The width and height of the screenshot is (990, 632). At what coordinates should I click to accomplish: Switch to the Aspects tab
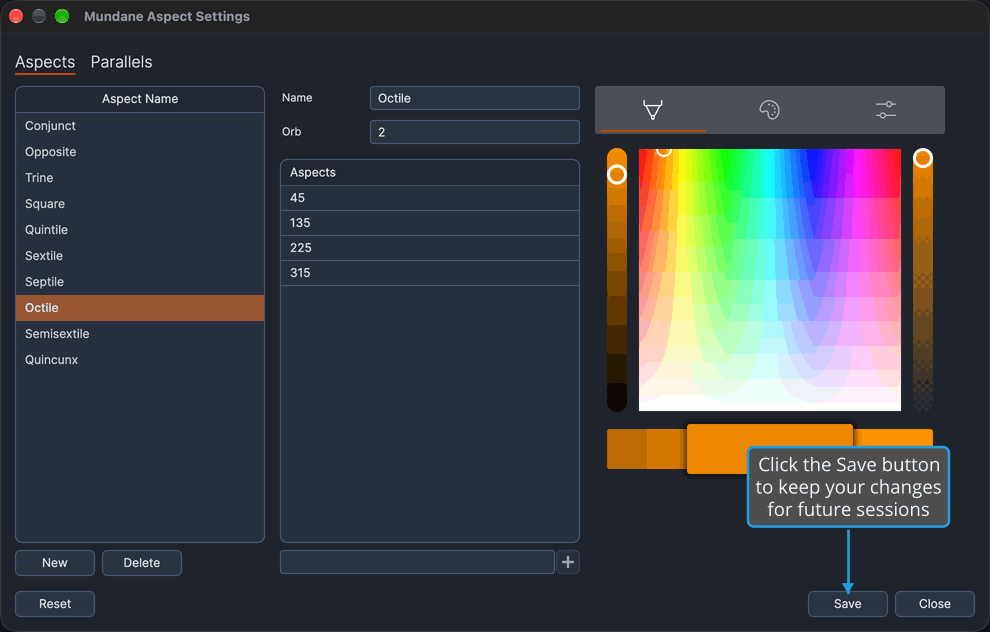coord(45,62)
